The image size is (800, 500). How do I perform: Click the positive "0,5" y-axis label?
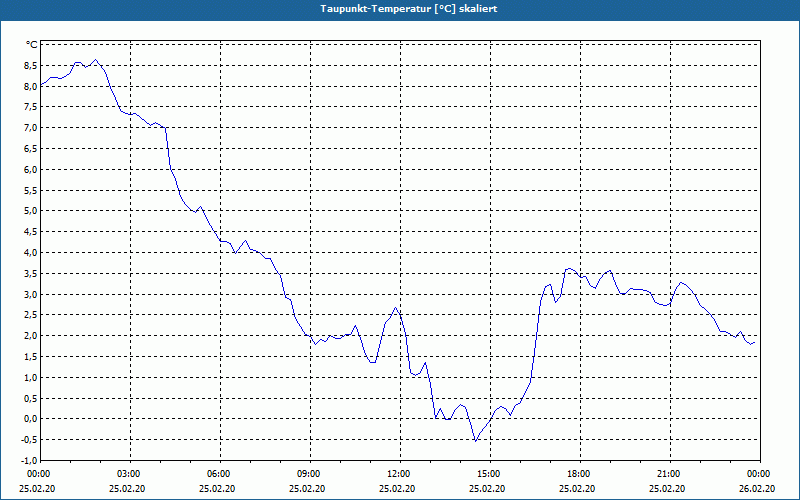30,398
